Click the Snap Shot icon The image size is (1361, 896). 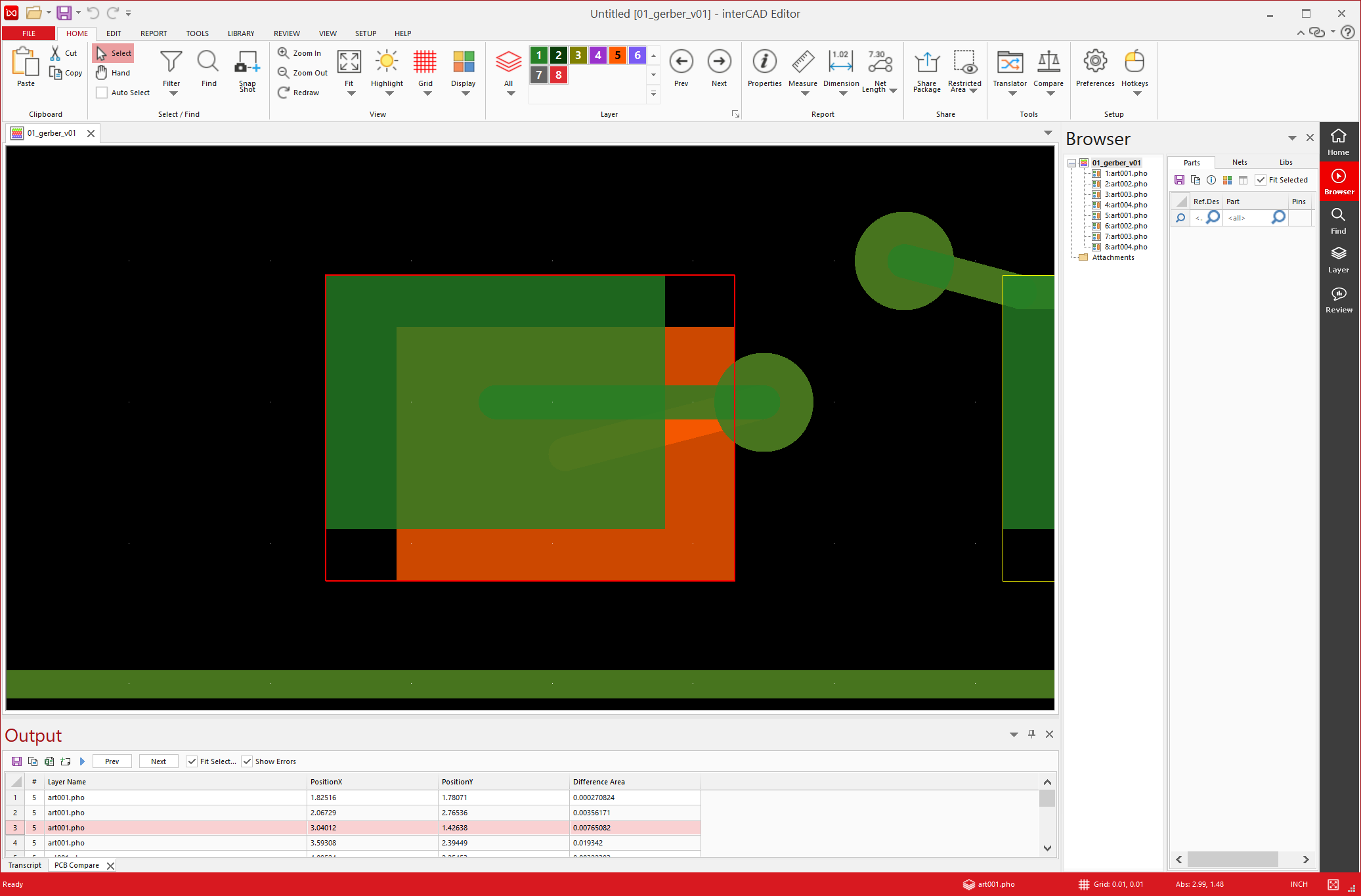click(x=247, y=62)
